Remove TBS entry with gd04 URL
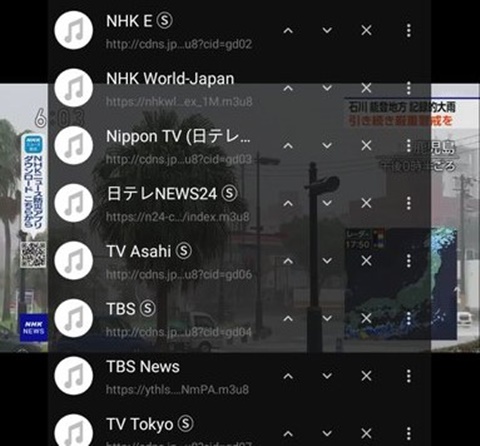This screenshot has width=480, height=446. click(x=366, y=319)
